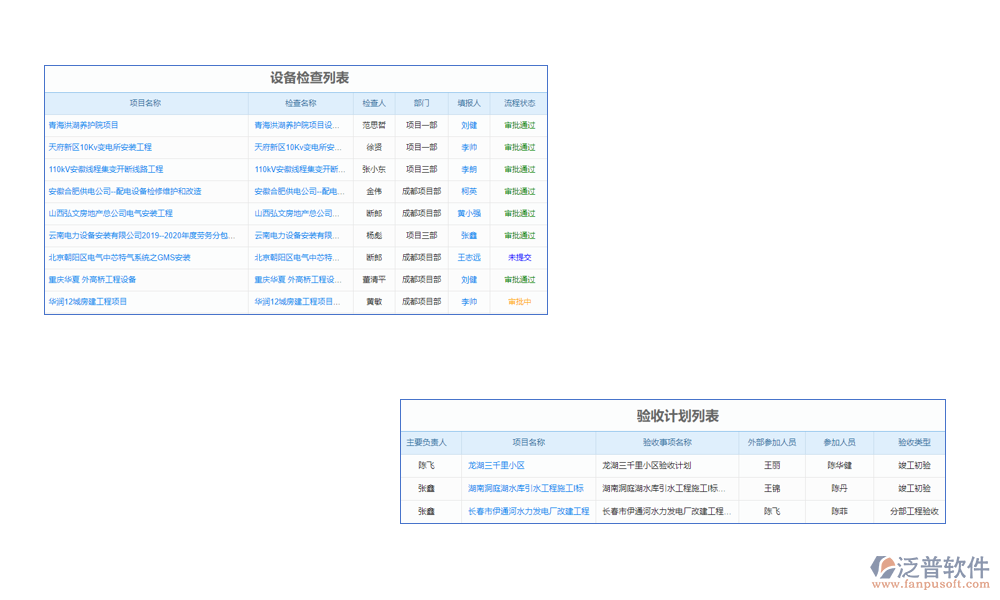Screen dimensions: 1000x600
Task: Click the 流程状态 column header
Action: [519, 103]
